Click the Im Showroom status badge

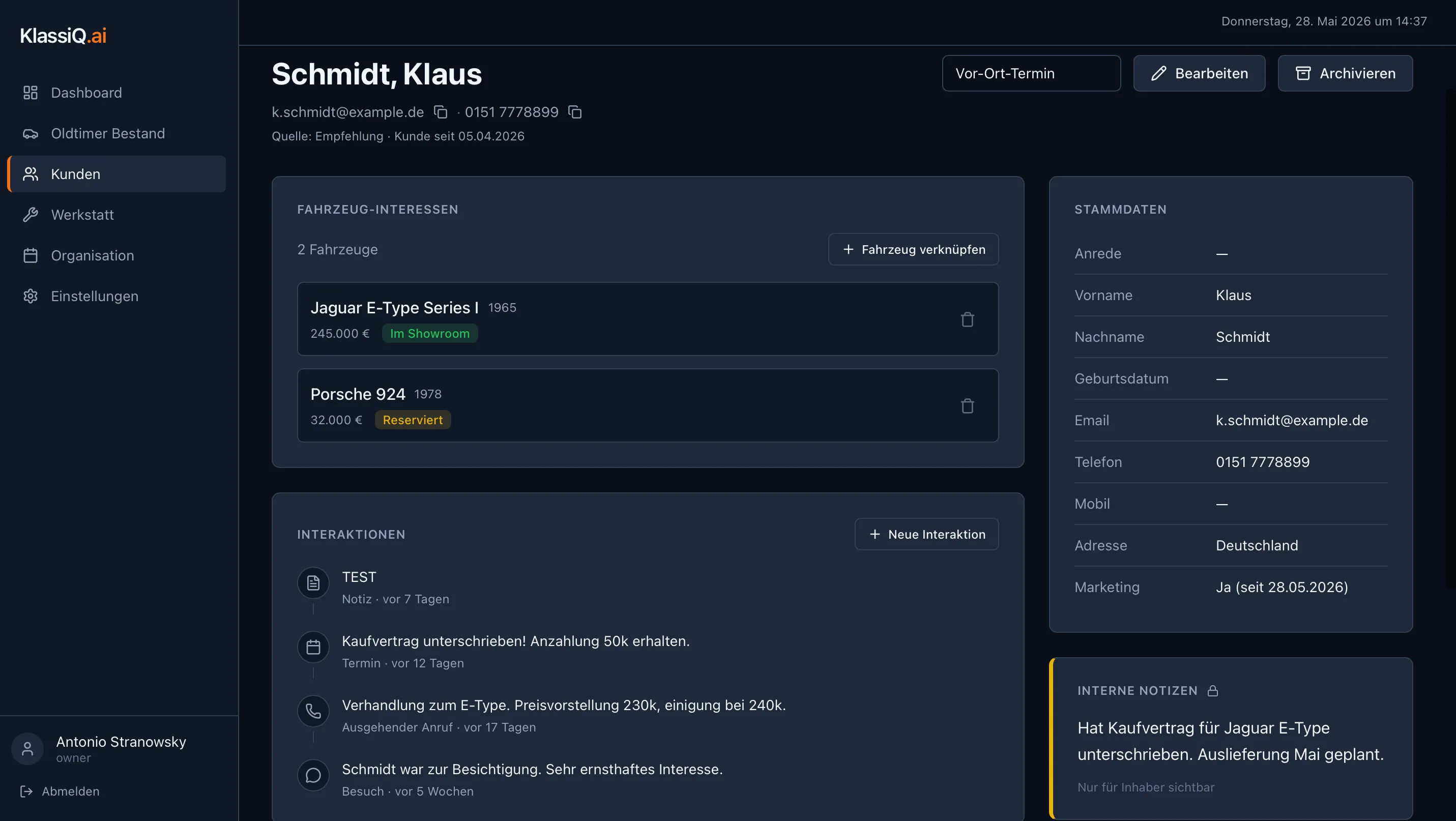(429, 333)
